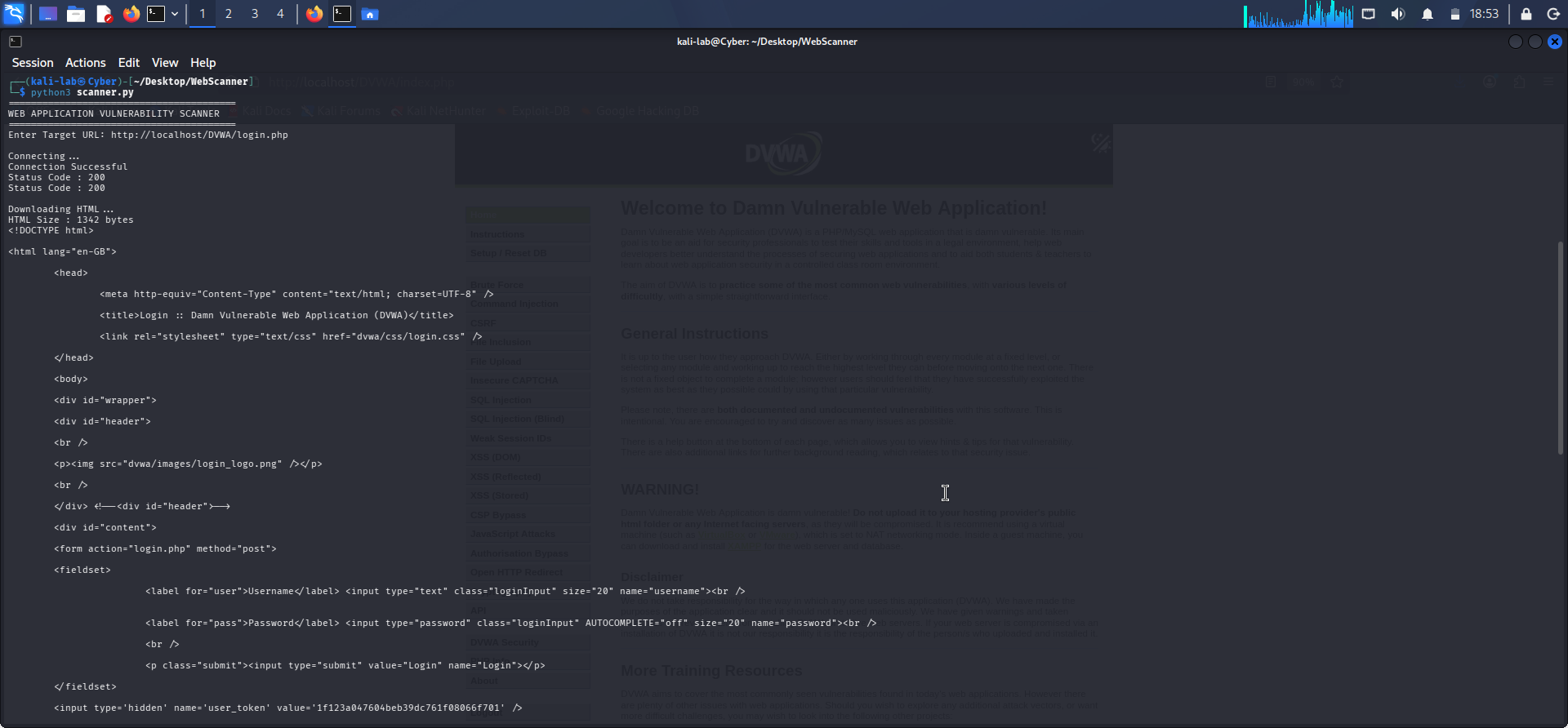Click the login_logo.png img tag line
This screenshot has height=728, width=1568.
click(x=188, y=464)
